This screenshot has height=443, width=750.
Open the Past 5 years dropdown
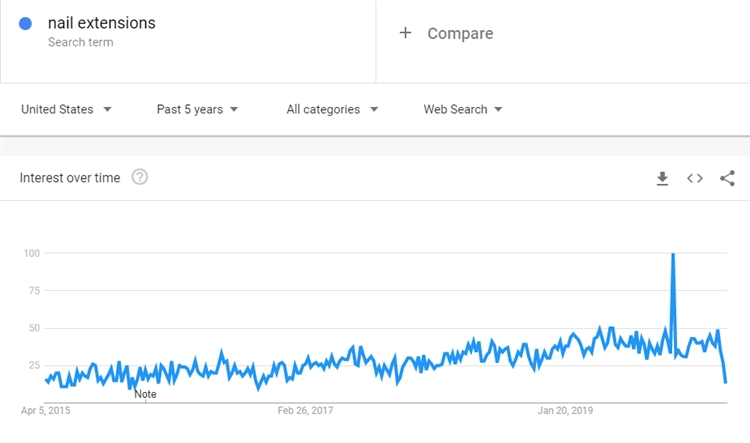click(197, 109)
